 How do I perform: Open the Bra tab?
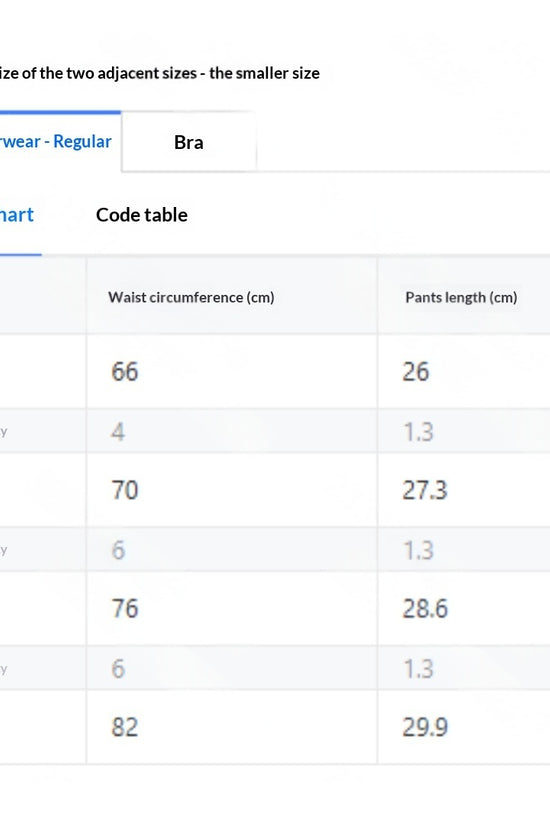(189, 142)
